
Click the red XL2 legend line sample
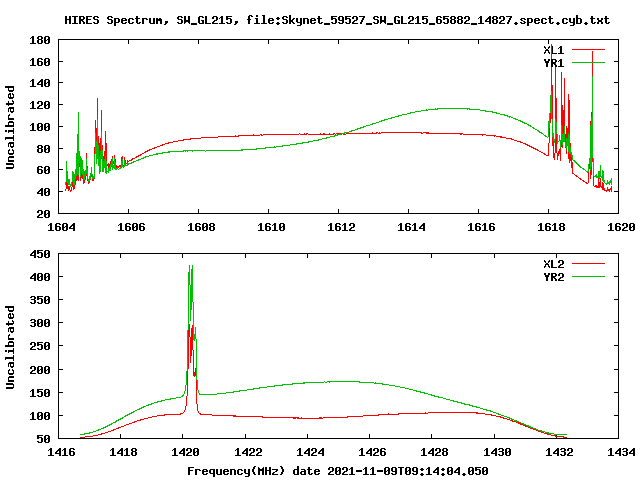(588, 264)
